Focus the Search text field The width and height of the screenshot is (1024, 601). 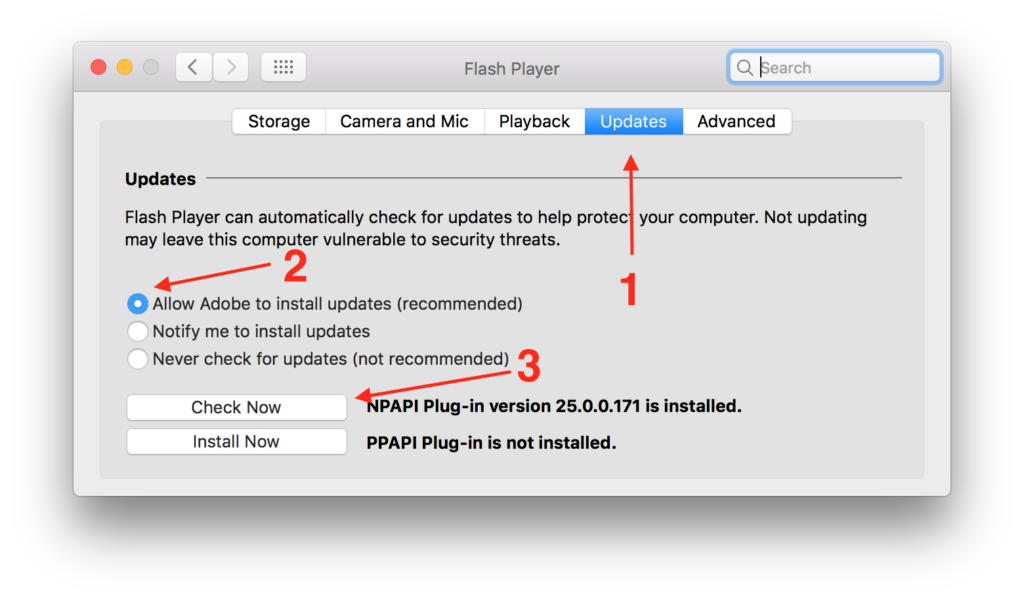[x=835, y=67]
